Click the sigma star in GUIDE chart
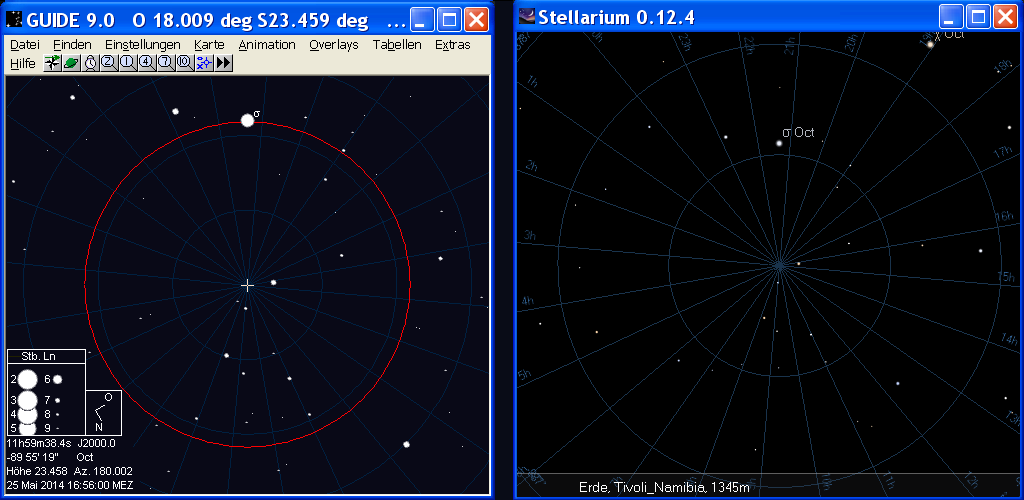Image resolution: width=1024 pixels, height=500 pixels. point(247,121)
